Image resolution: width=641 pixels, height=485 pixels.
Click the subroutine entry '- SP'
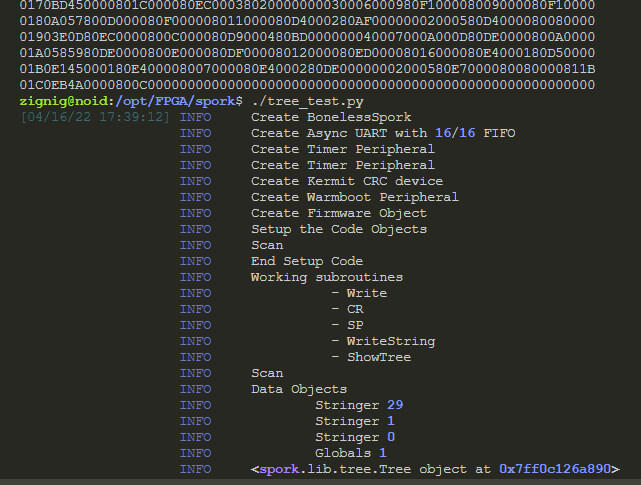(x=347, y=325)
